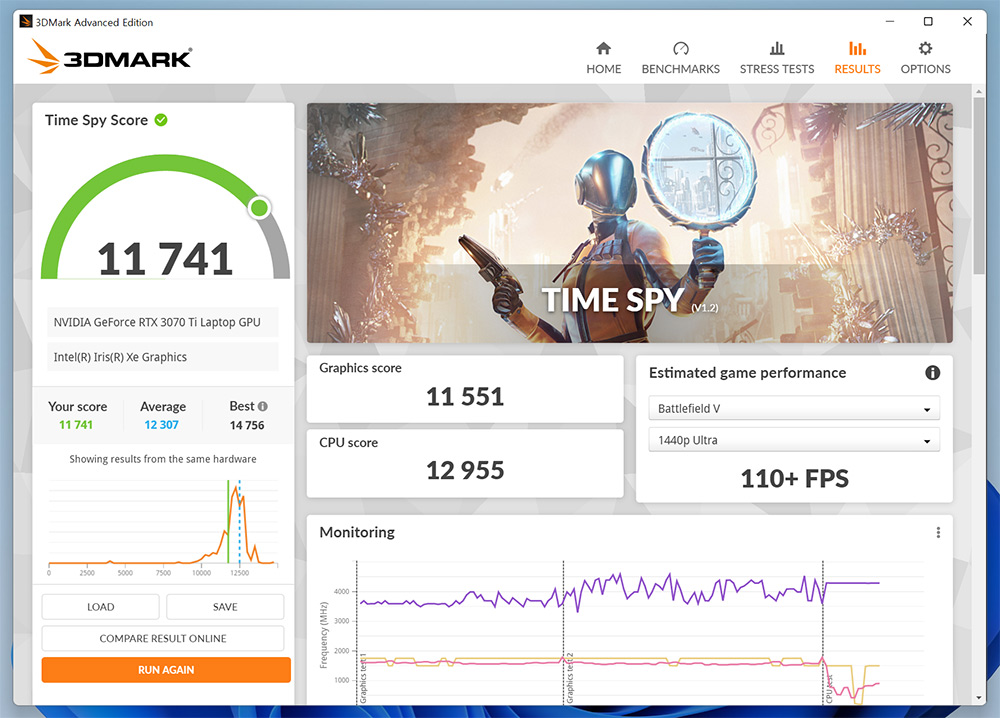Click the Home house icon
The width and height of the screenshot is (1000, 718).
pyautogui.click(x=603, y=48)
